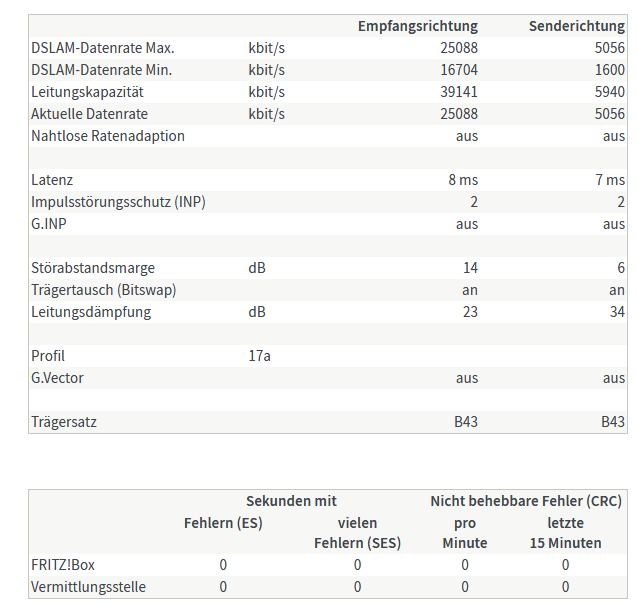Image resolution: width=637 pixels, height=605 pixels.
Task: Click the Vermittlungsstelle row label
Action: click(89, 587)
